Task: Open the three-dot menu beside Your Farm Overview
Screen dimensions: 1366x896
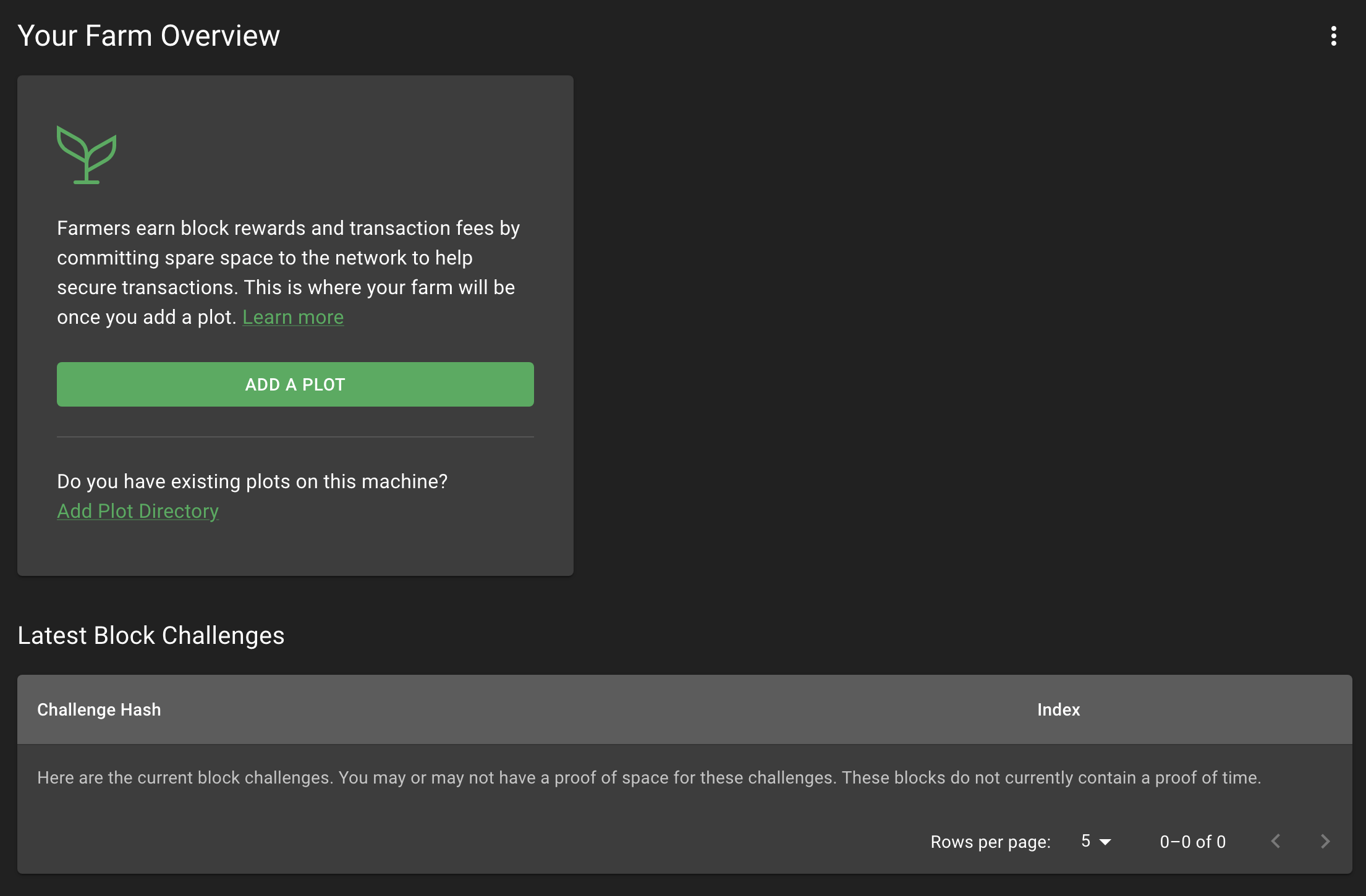Action: (1333, 36)
